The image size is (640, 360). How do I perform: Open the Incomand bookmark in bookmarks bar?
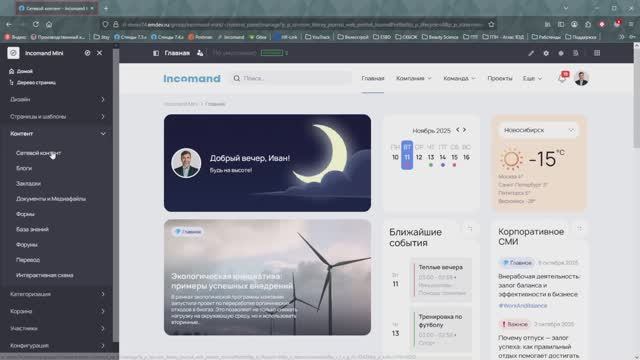click(x=231, y=37)
